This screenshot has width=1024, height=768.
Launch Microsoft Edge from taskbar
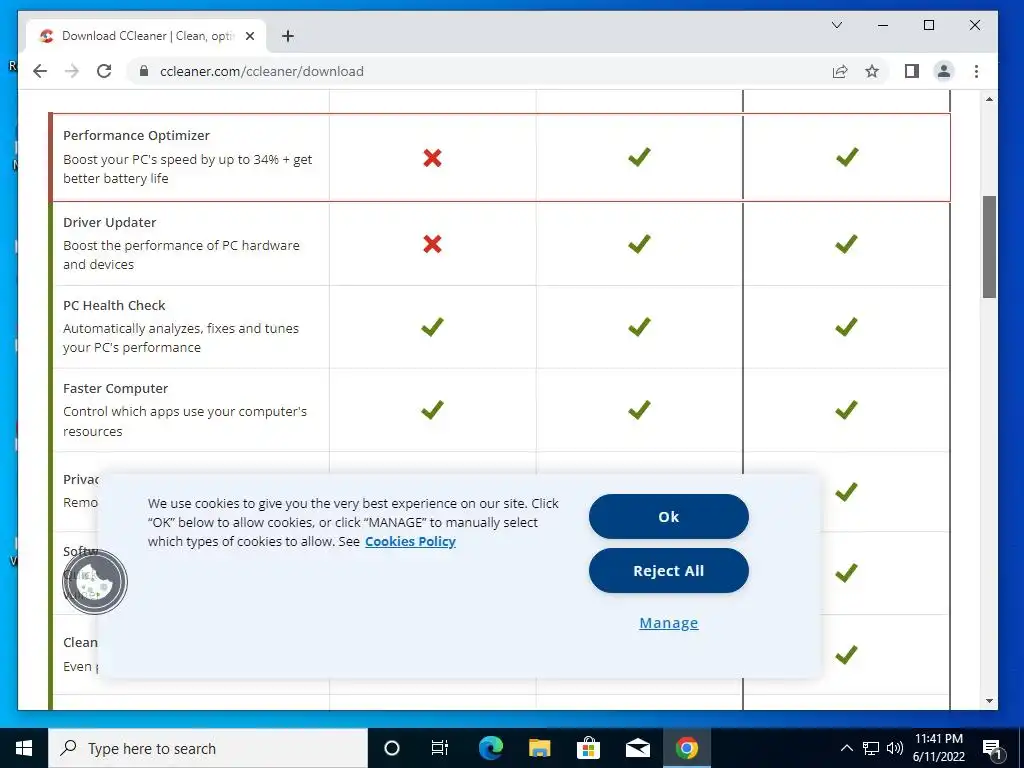tap(490, 748)
